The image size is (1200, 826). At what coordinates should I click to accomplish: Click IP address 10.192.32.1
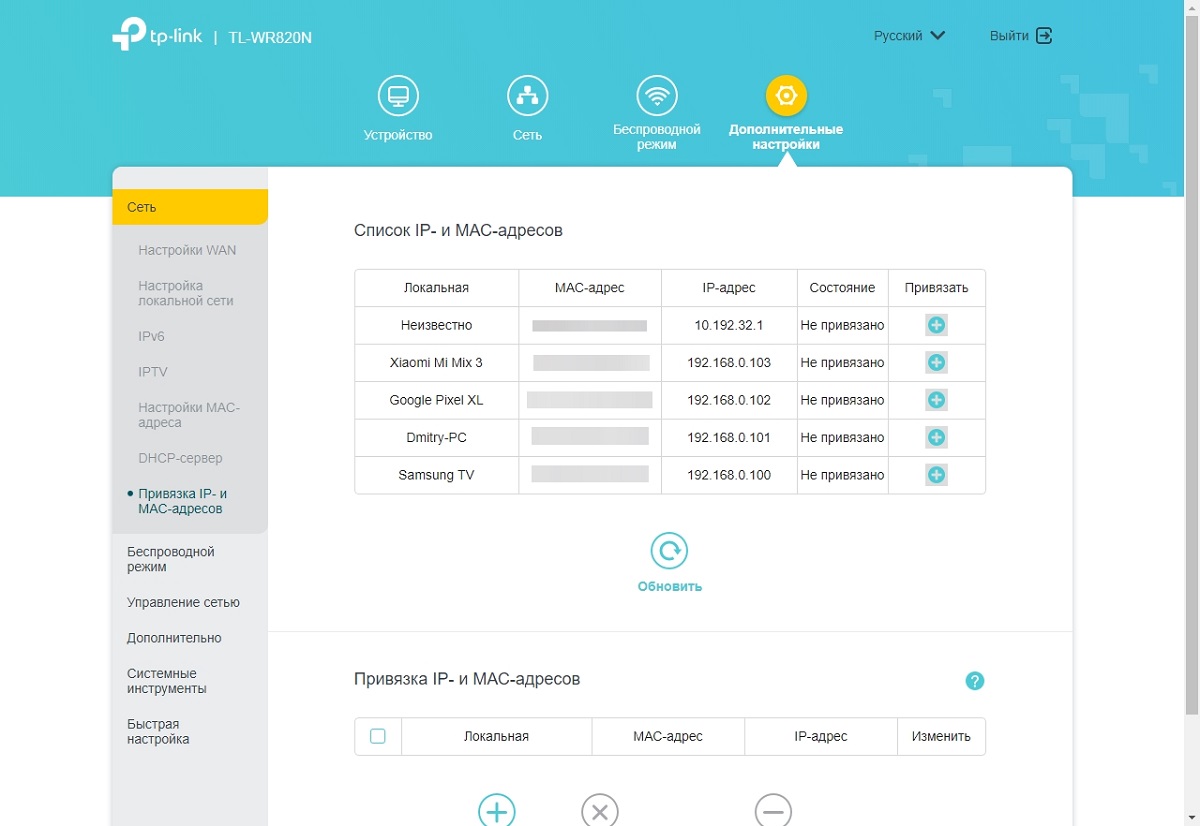(x=729, y=325)
